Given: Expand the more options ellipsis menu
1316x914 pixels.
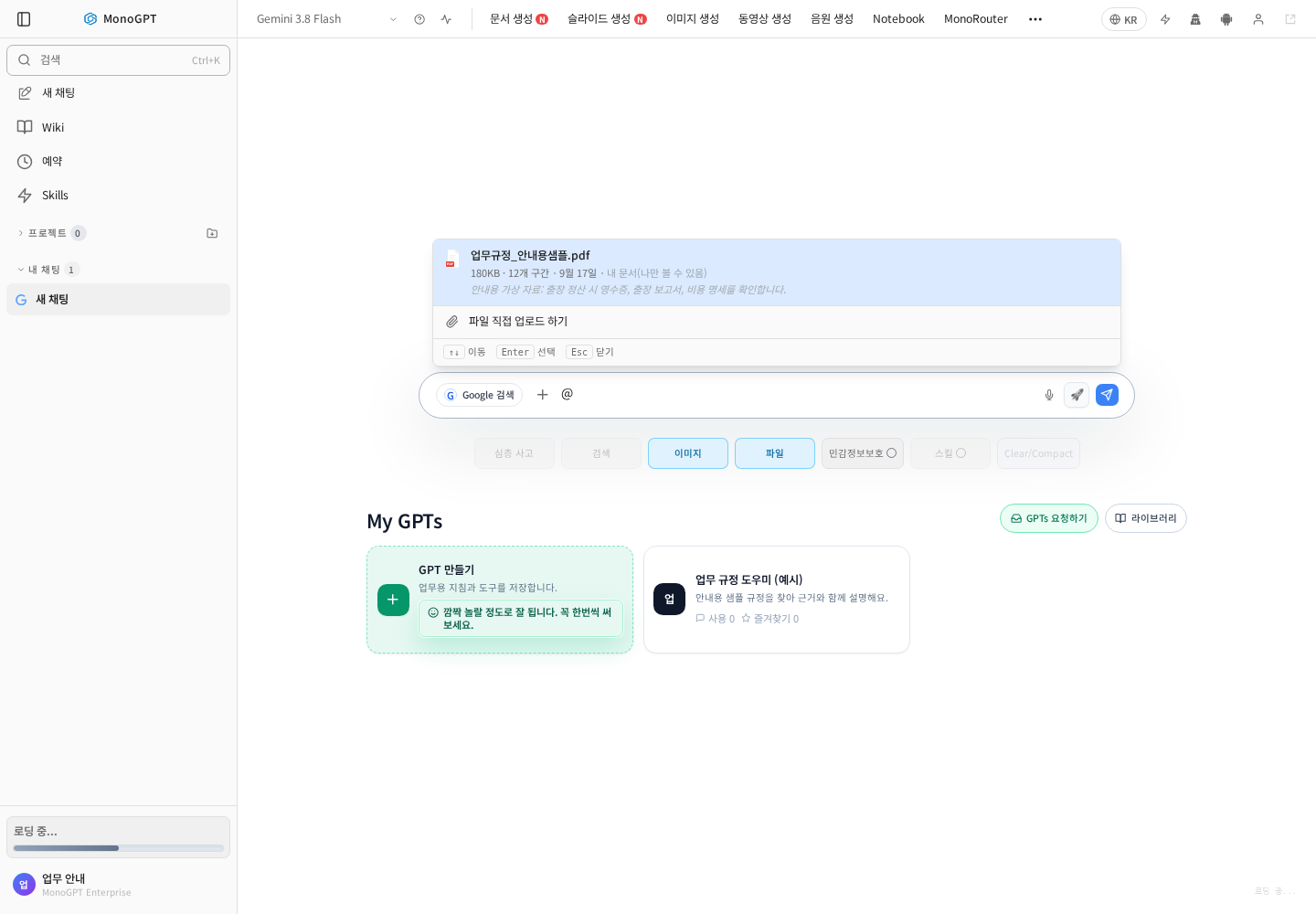Looking at the screenshot, I should (1035, 19).
